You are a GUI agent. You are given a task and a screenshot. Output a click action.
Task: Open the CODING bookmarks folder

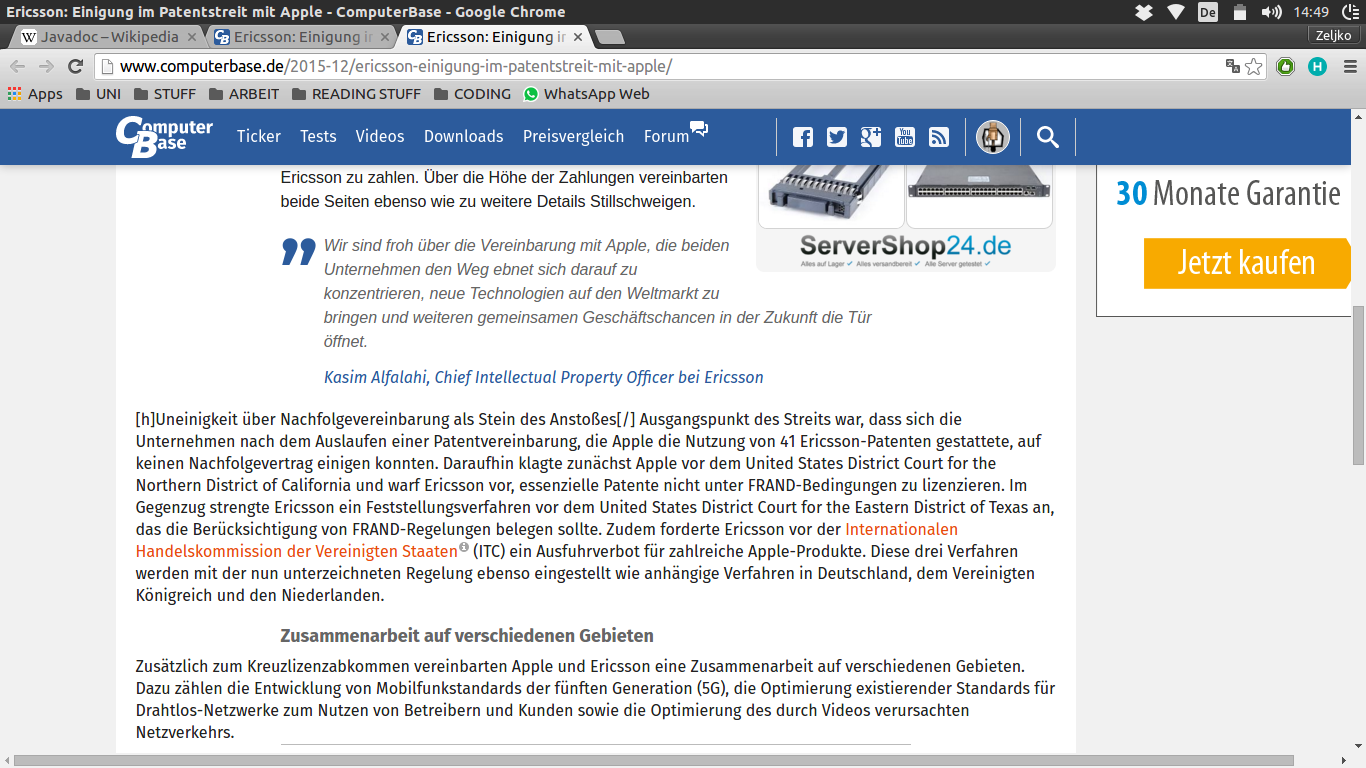point(472,94)
